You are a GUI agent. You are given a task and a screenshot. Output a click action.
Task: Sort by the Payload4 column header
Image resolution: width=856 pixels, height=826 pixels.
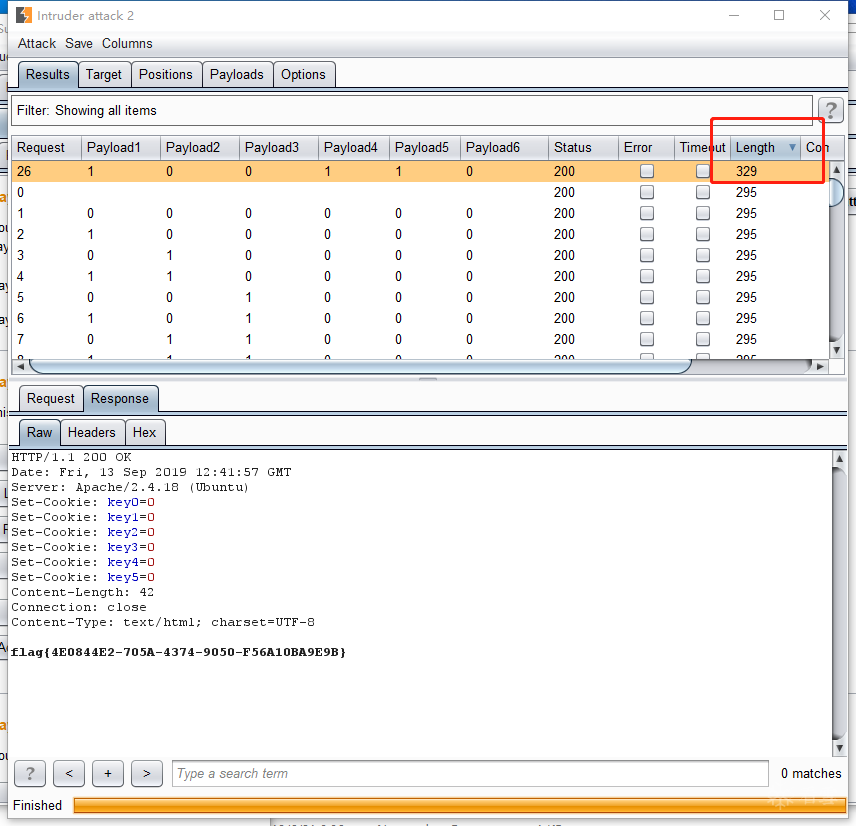tap(354, 147)
